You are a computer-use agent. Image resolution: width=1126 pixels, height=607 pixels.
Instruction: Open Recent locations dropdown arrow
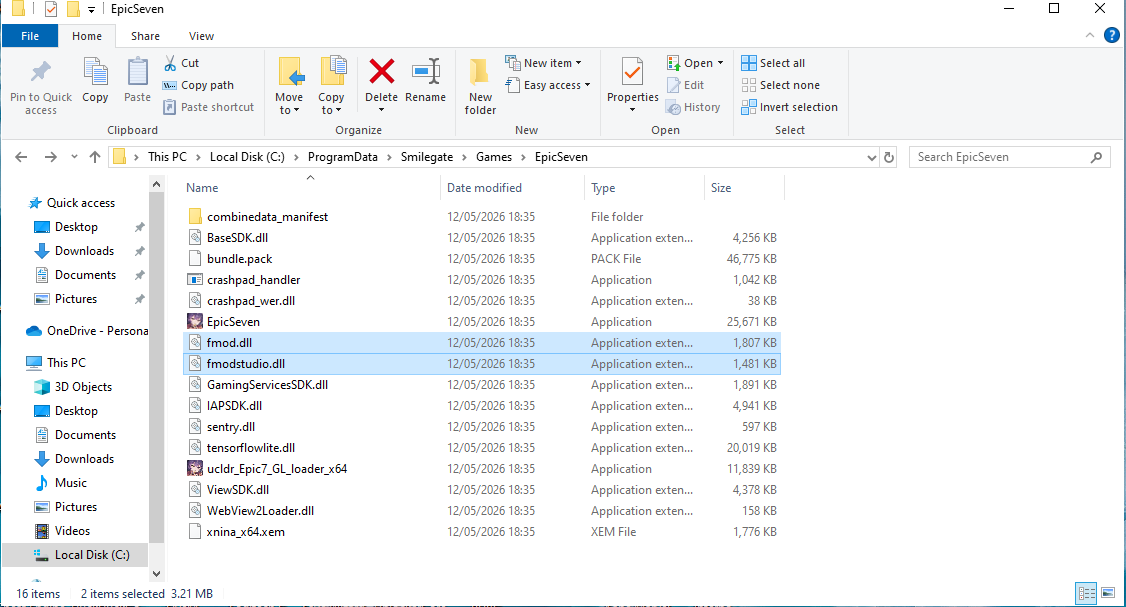(x=74, y=157)
